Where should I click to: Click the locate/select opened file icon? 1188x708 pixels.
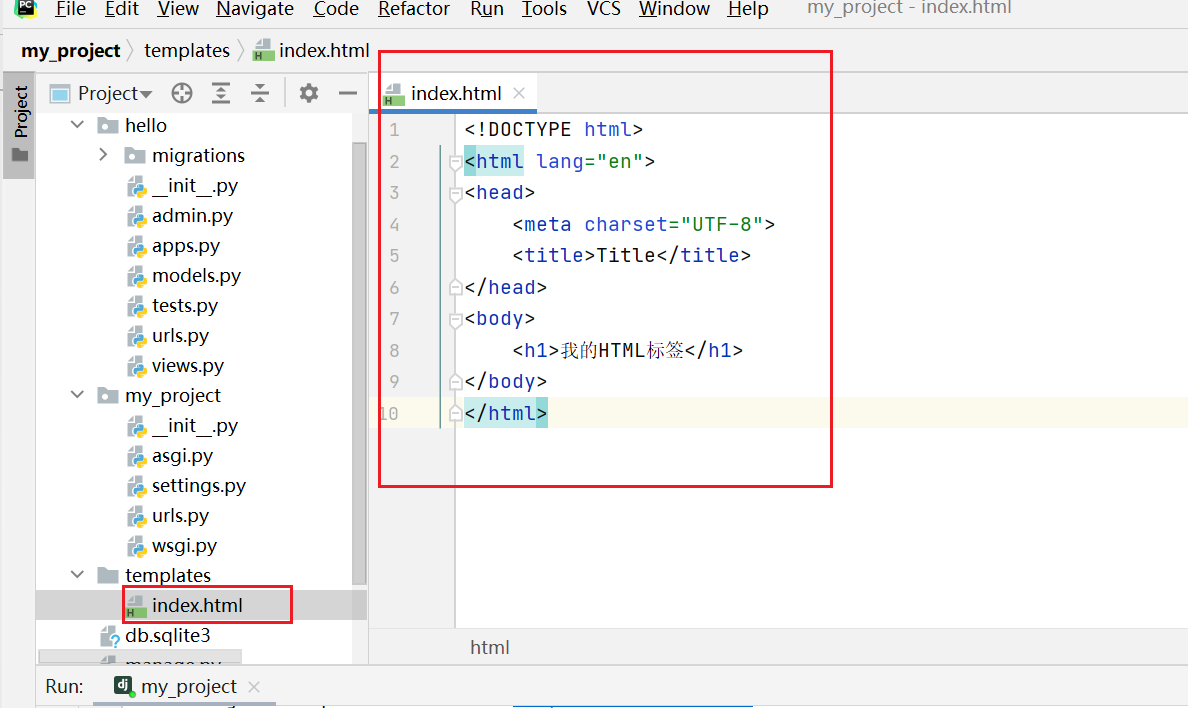point(182,93)
